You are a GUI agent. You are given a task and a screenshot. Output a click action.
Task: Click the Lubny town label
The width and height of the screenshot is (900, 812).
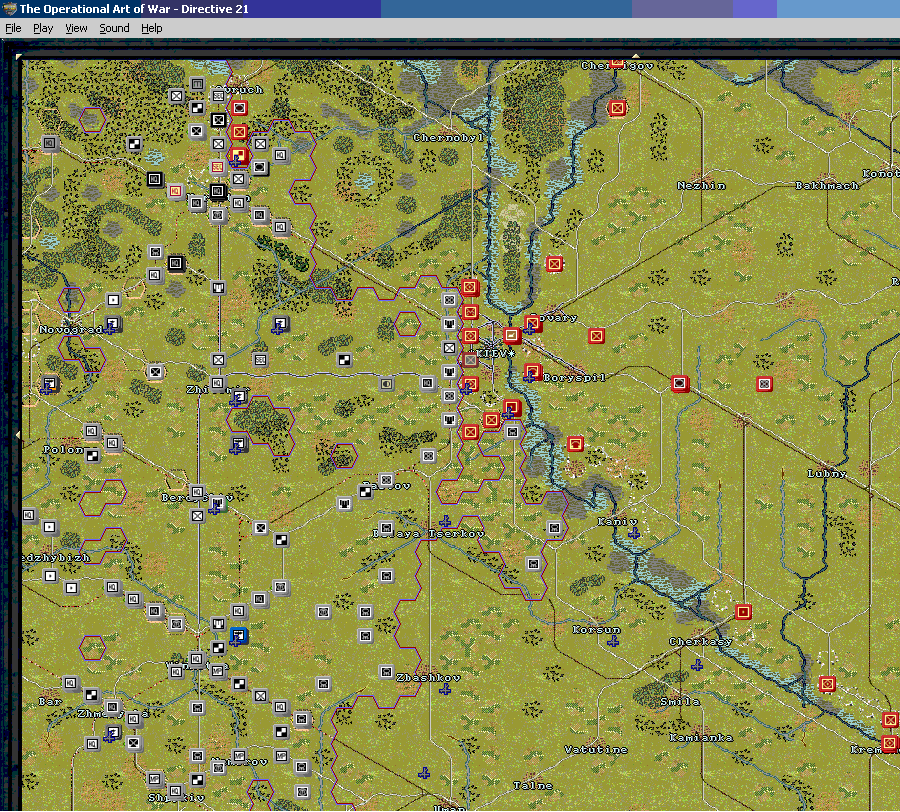click(827, 473)
